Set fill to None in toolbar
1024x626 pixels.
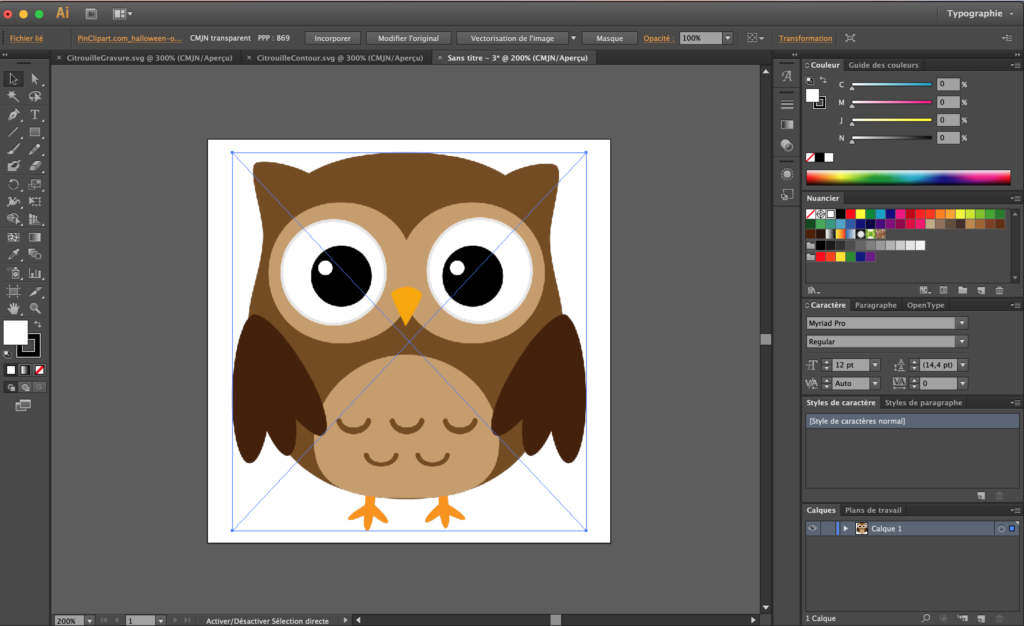click(x=39, y=369)
